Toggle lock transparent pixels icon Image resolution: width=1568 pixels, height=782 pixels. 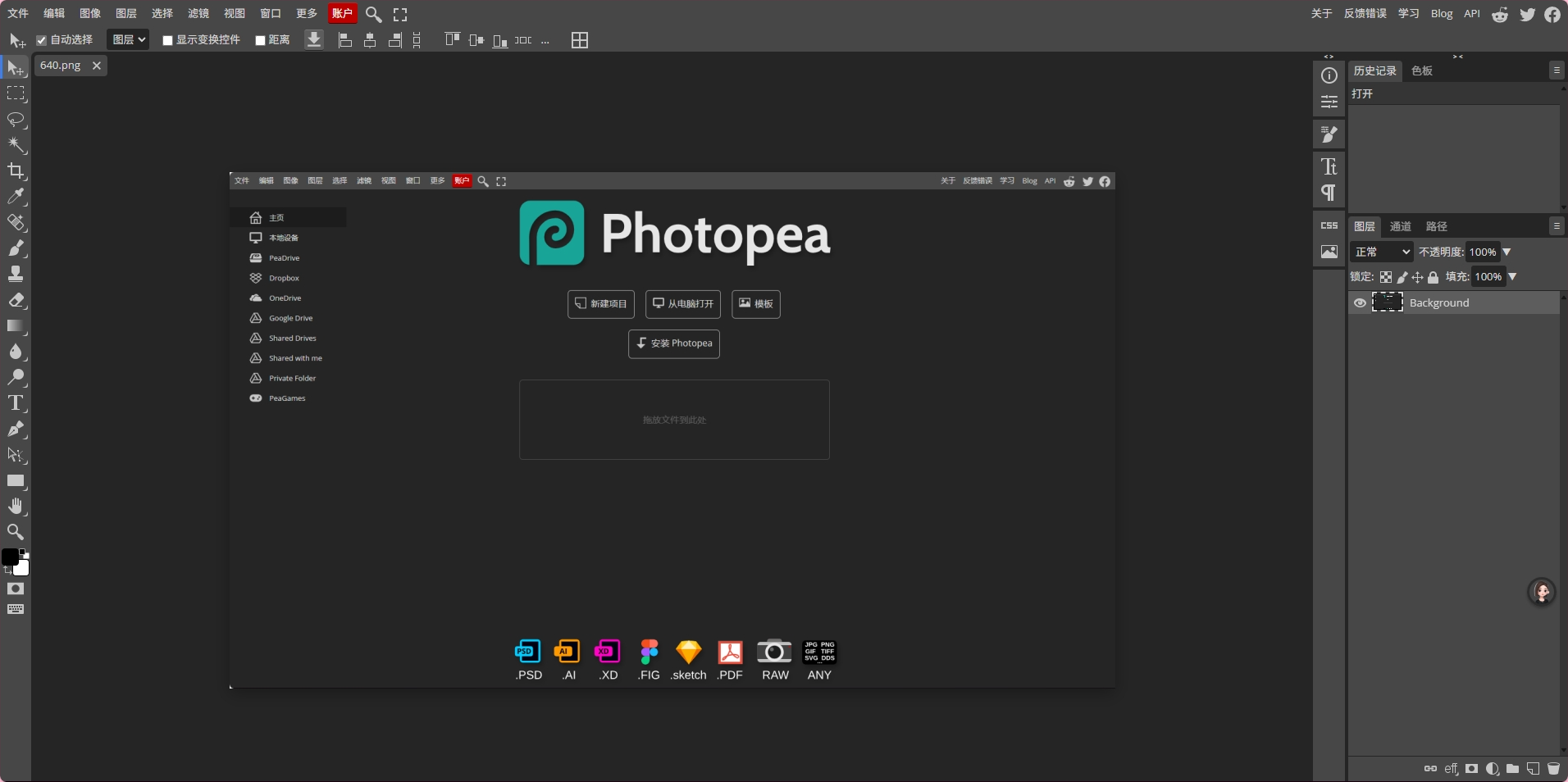[x=1385, y=277]
